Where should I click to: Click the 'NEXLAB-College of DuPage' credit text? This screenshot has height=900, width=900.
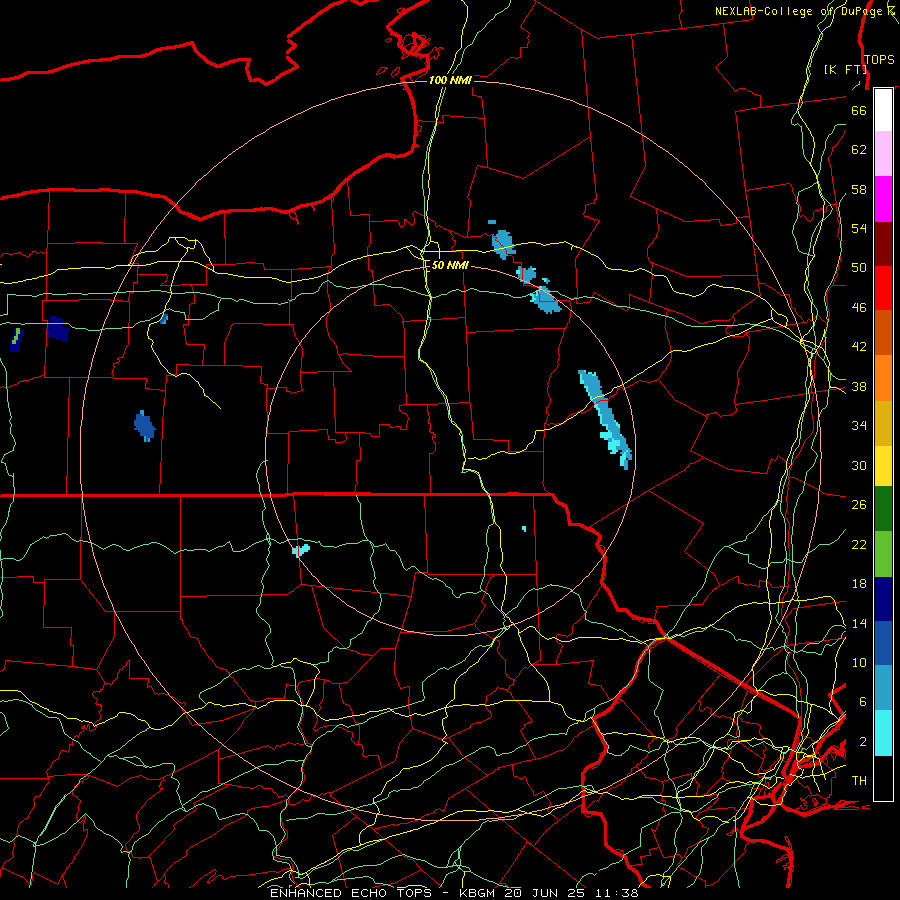[800, 11]
